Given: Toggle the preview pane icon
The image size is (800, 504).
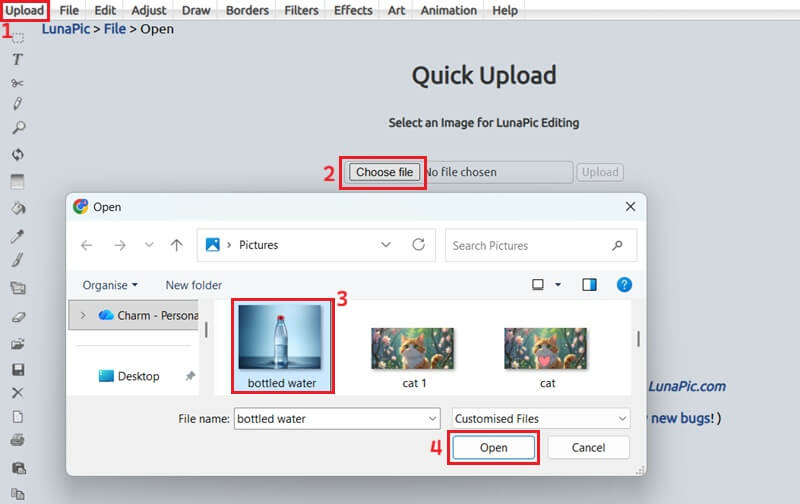Looking at the screenshot, I should click(x=589, y=285).
